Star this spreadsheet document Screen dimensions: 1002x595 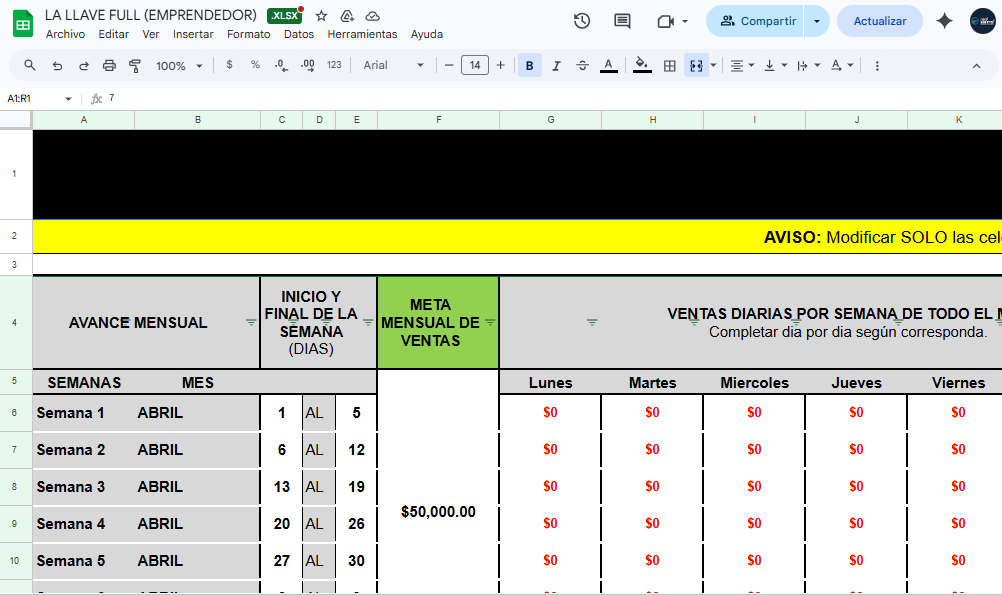point(321,16)
